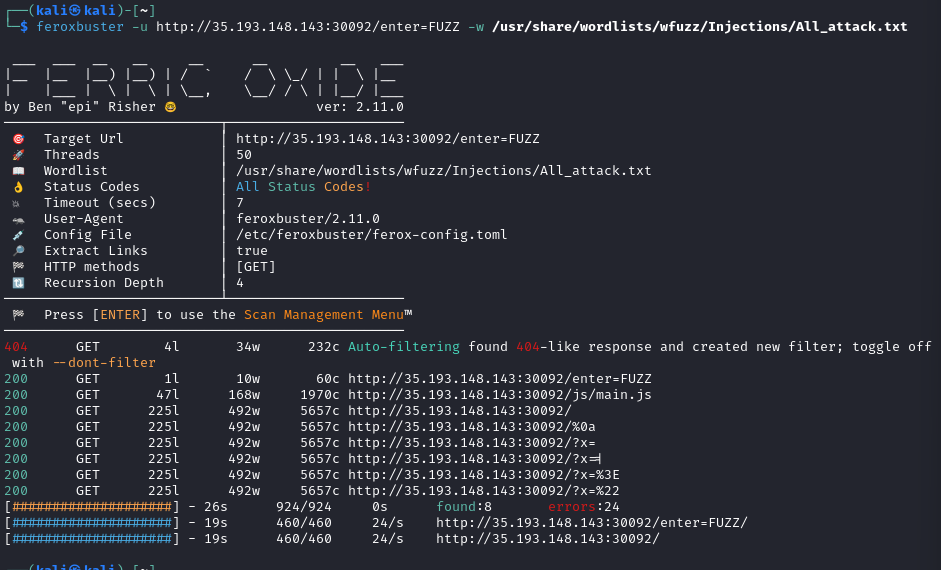Image resolution: width=941 pixels, height=570 pixels.
Task: Click 'errors:24' in the summary line
Action: pyautogui.click(x=584, y=507)
